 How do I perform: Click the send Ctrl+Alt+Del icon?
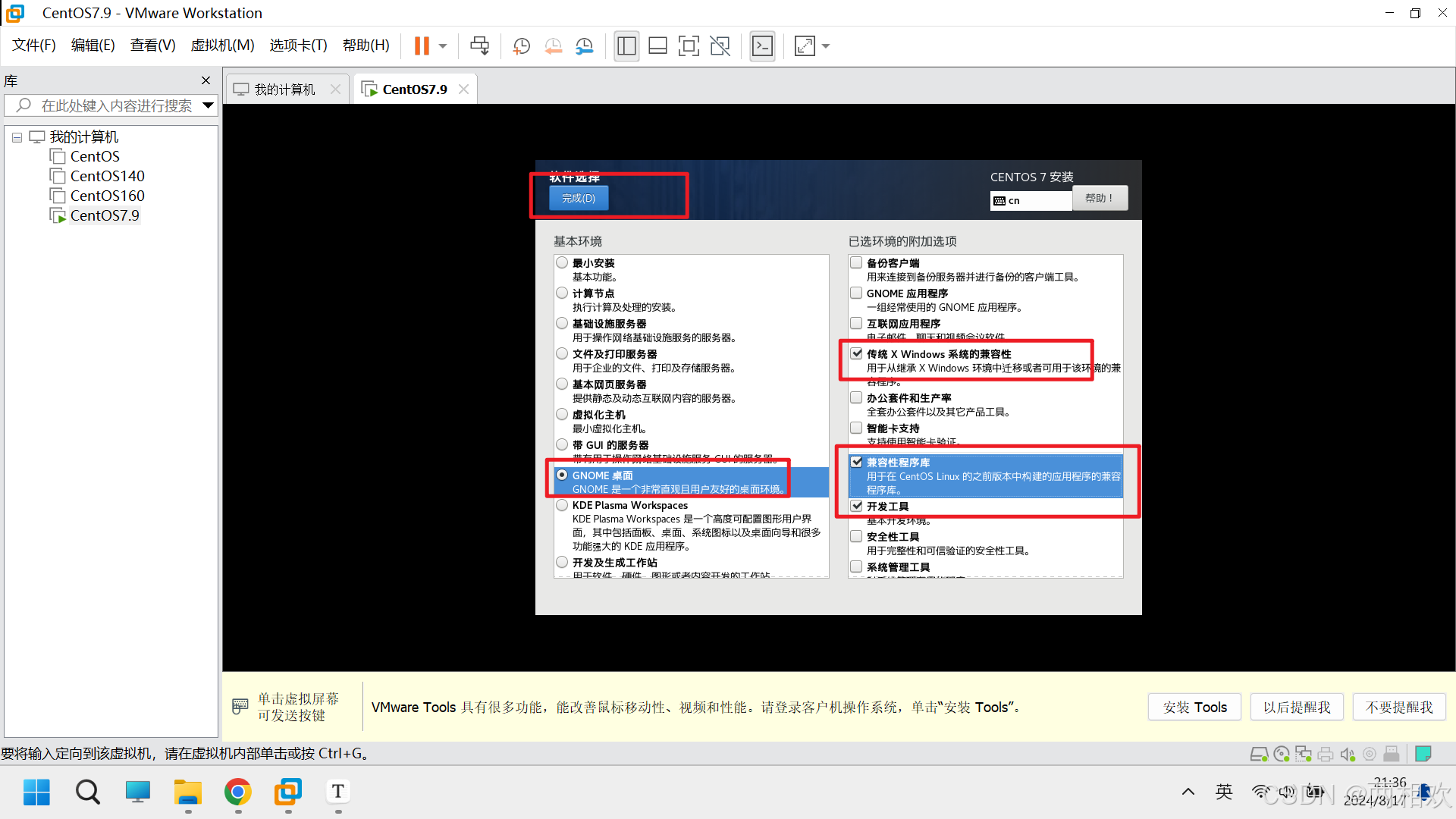coord(479,46)
